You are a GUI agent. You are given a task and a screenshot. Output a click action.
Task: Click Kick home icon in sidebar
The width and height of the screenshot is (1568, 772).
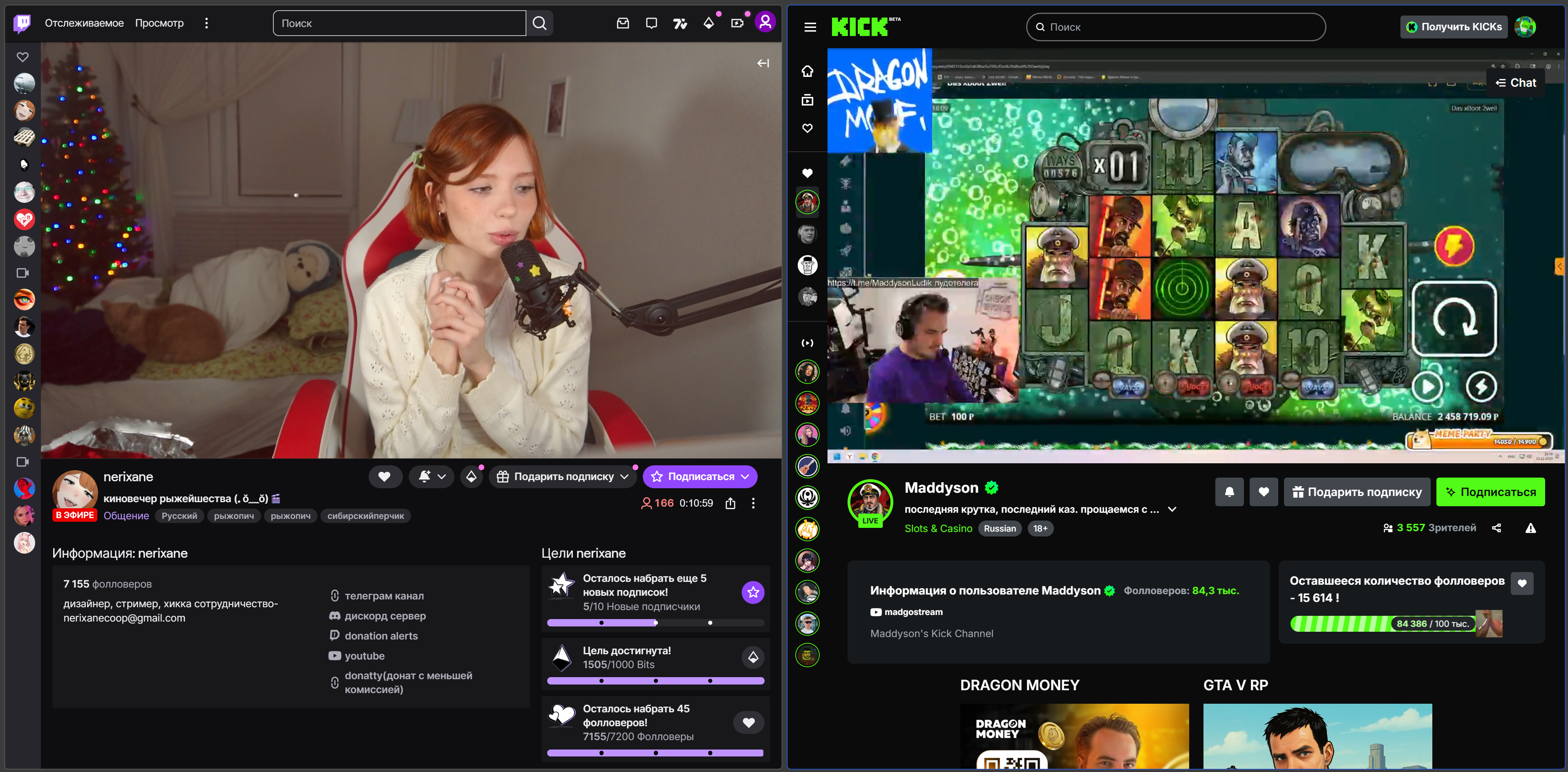[x=807, y=71]
